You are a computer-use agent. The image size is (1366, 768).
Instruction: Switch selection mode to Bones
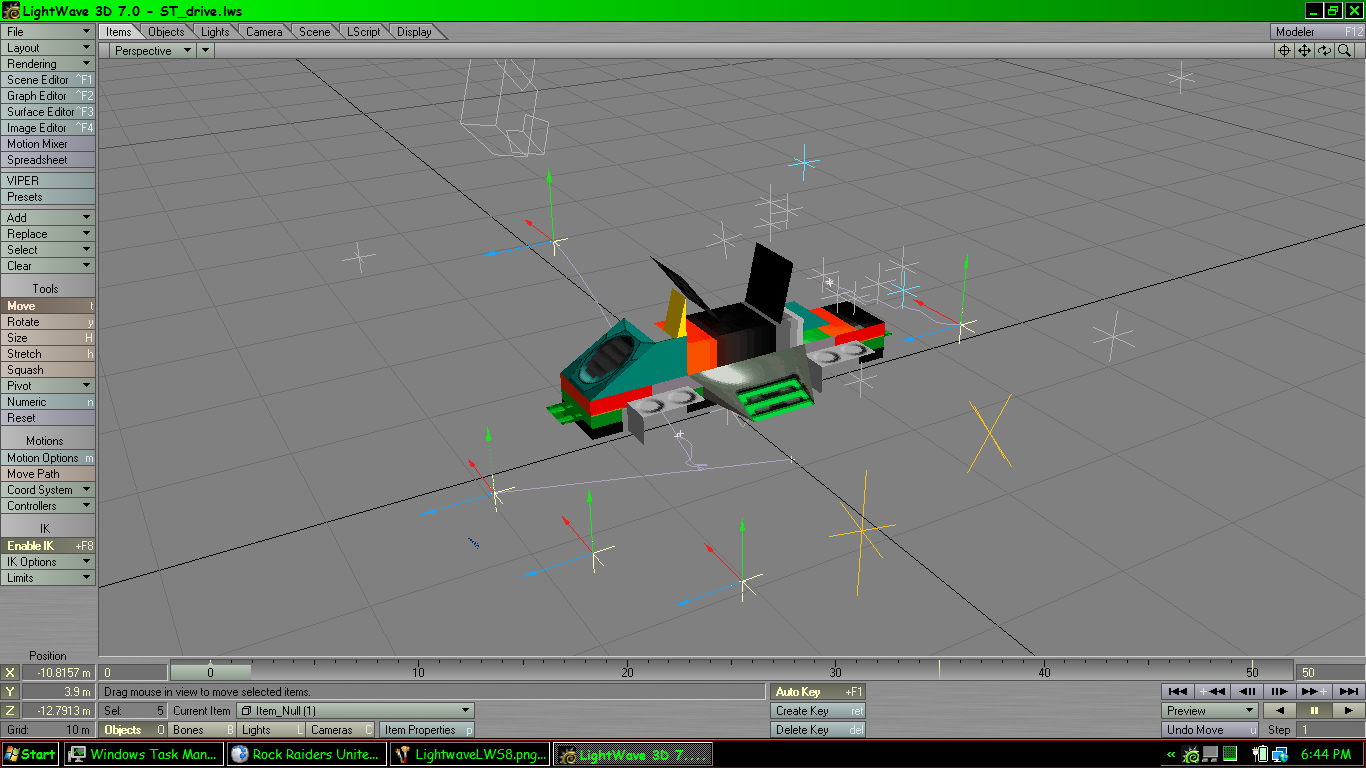click(202, 730)
